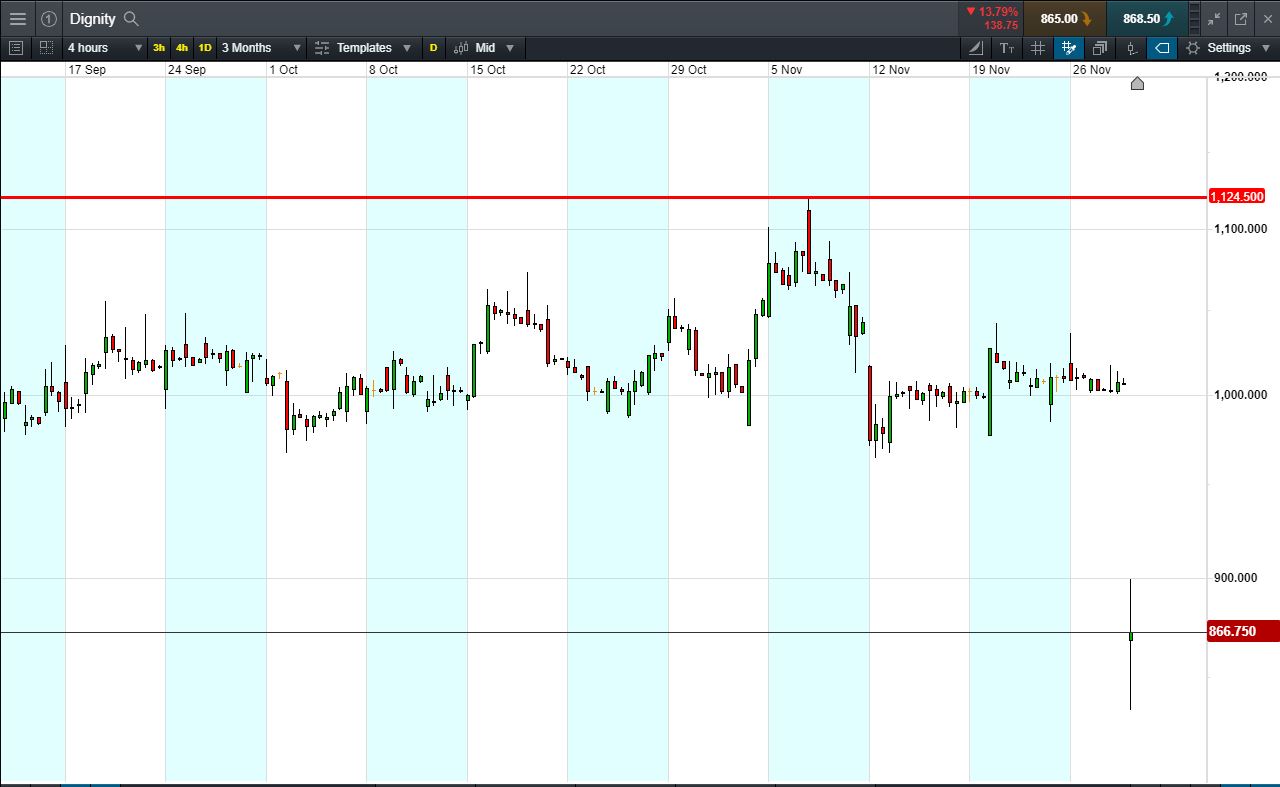Click the 1,100.000 price axis label

pos(1240,229)
